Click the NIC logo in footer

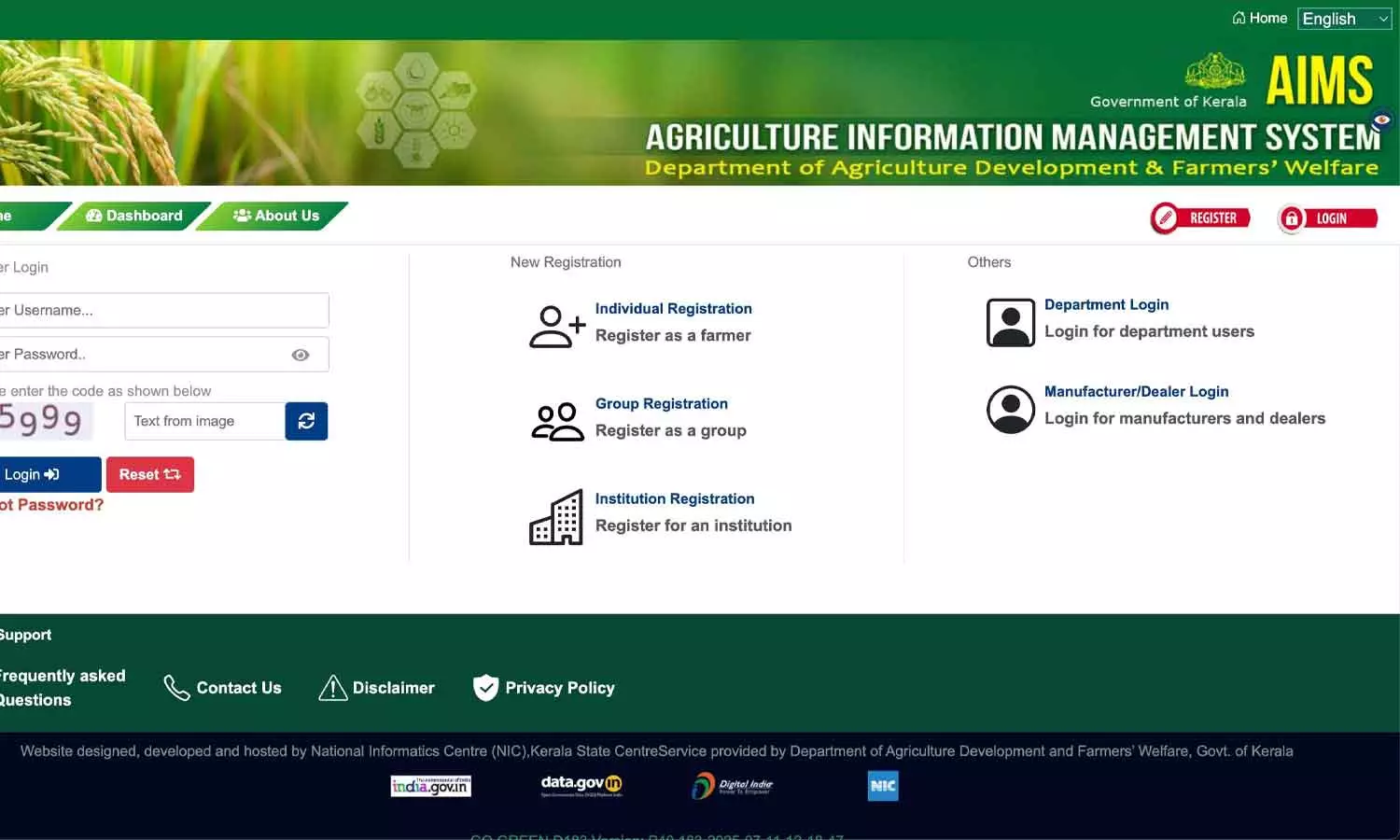[882, 786]
